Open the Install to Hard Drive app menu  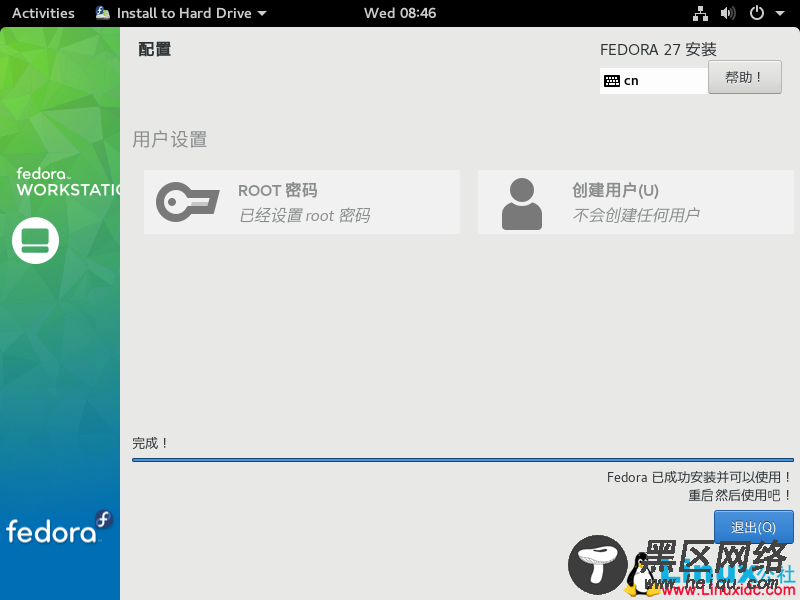[x=181, y=13]
